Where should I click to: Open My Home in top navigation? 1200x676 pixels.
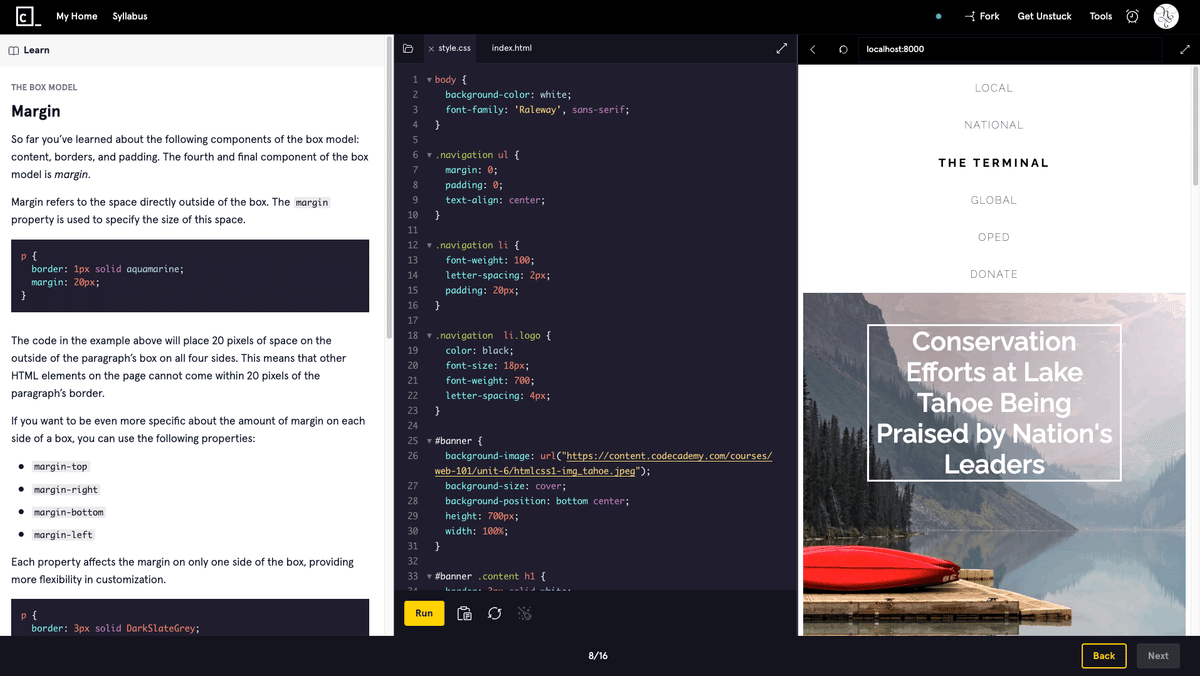pos(77,16)
